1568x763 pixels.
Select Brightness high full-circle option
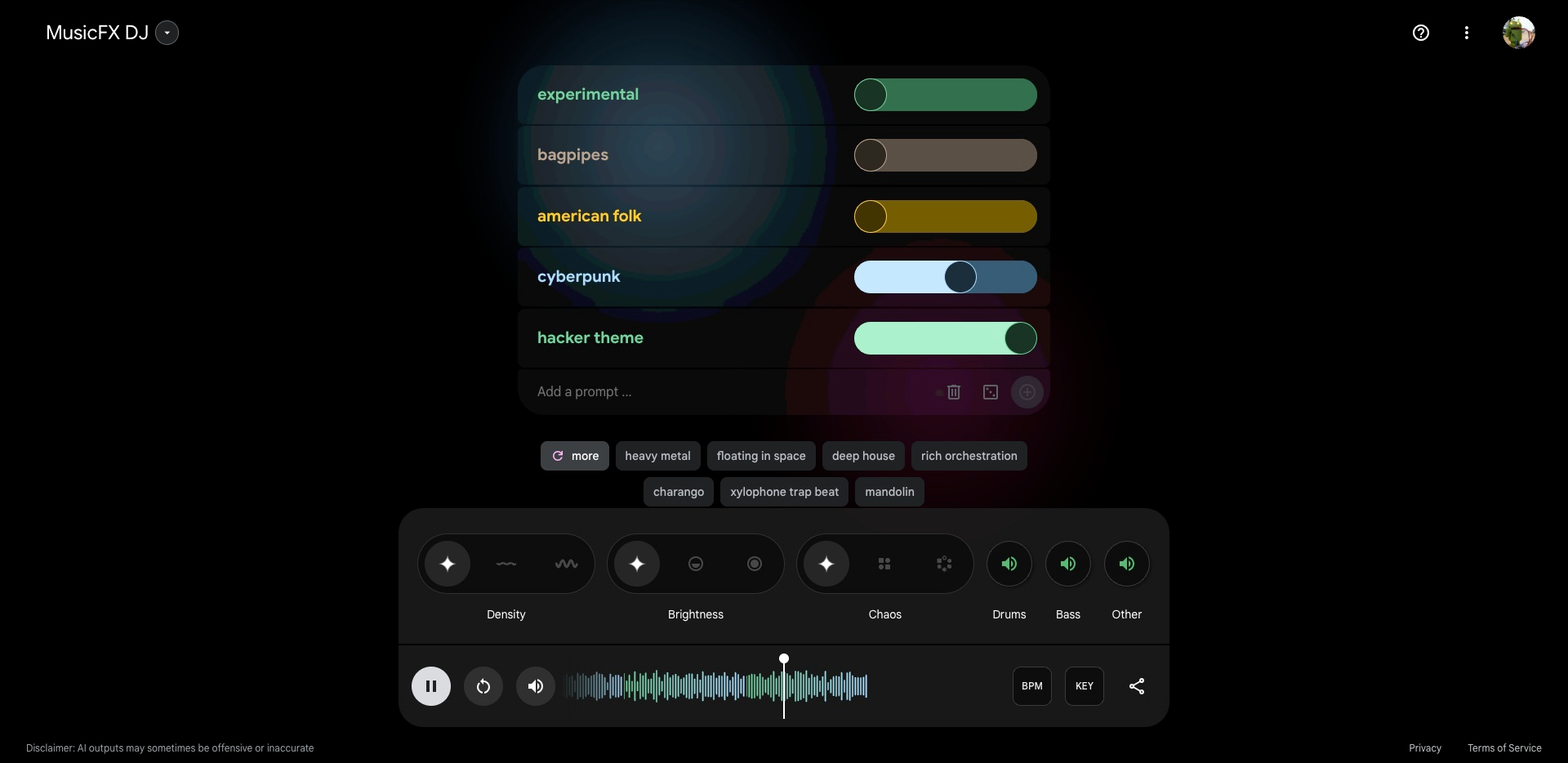pos(755,564)
